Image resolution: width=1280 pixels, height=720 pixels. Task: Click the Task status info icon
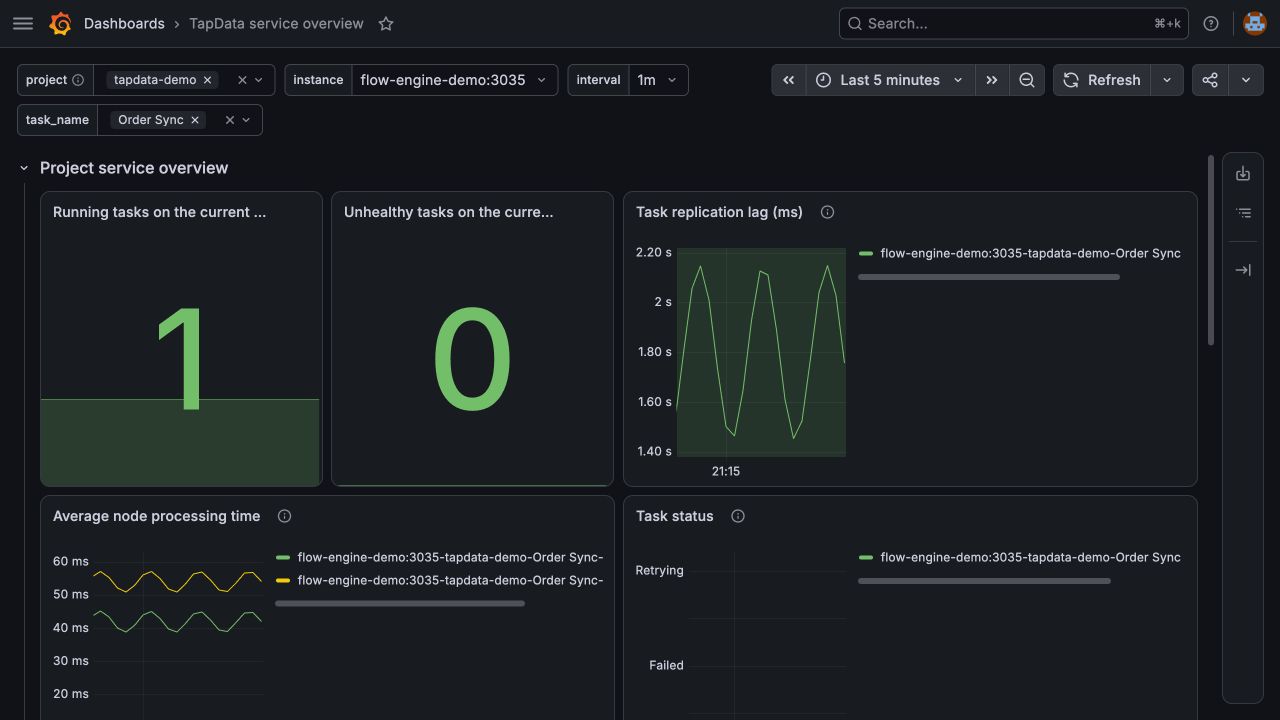(x=738, y=516)
